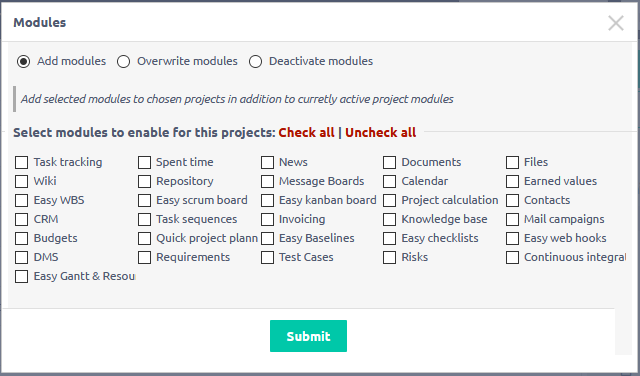Tick the Spent time module checkbox
This screenshot has width=640, height=376.
tap(144, 162)
